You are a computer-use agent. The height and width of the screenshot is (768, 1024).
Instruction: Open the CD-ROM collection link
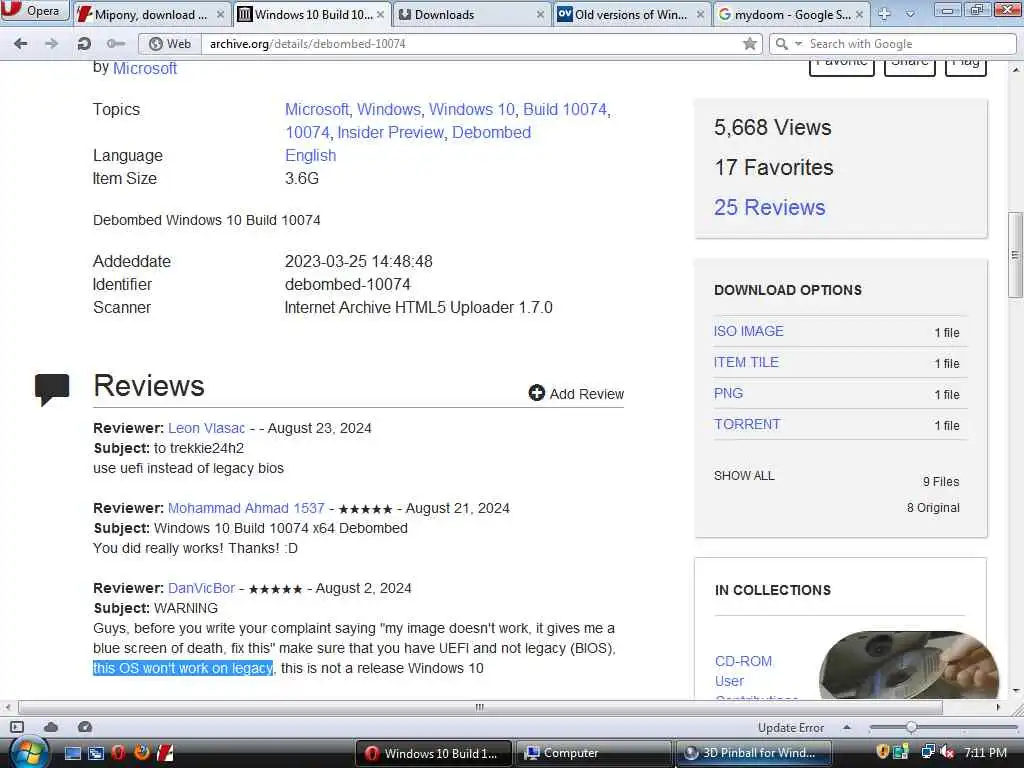tap(743, 662)
